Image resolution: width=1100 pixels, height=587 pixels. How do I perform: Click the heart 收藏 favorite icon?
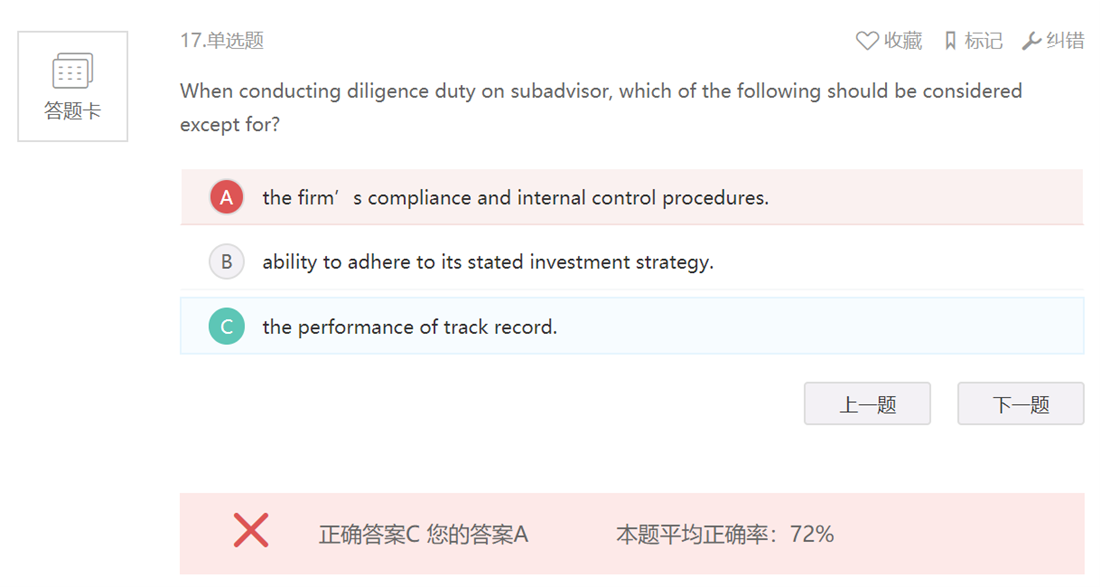[867, 41]
